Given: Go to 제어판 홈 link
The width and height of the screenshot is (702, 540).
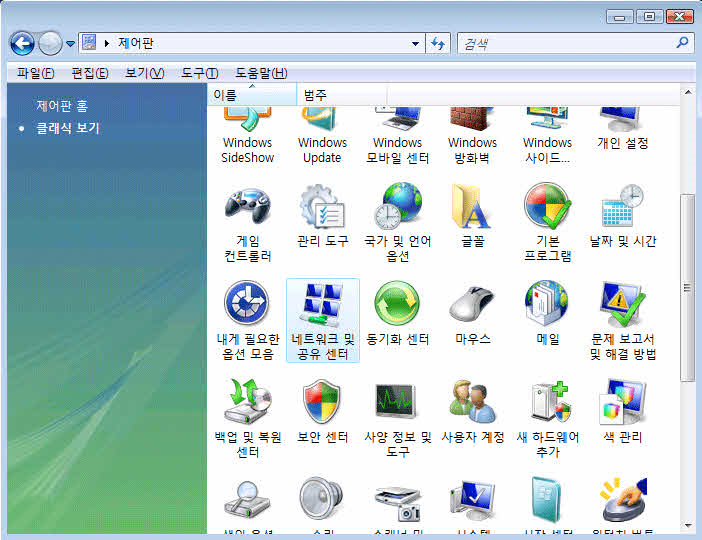Looking at the screenshot, I should [62, 106].
